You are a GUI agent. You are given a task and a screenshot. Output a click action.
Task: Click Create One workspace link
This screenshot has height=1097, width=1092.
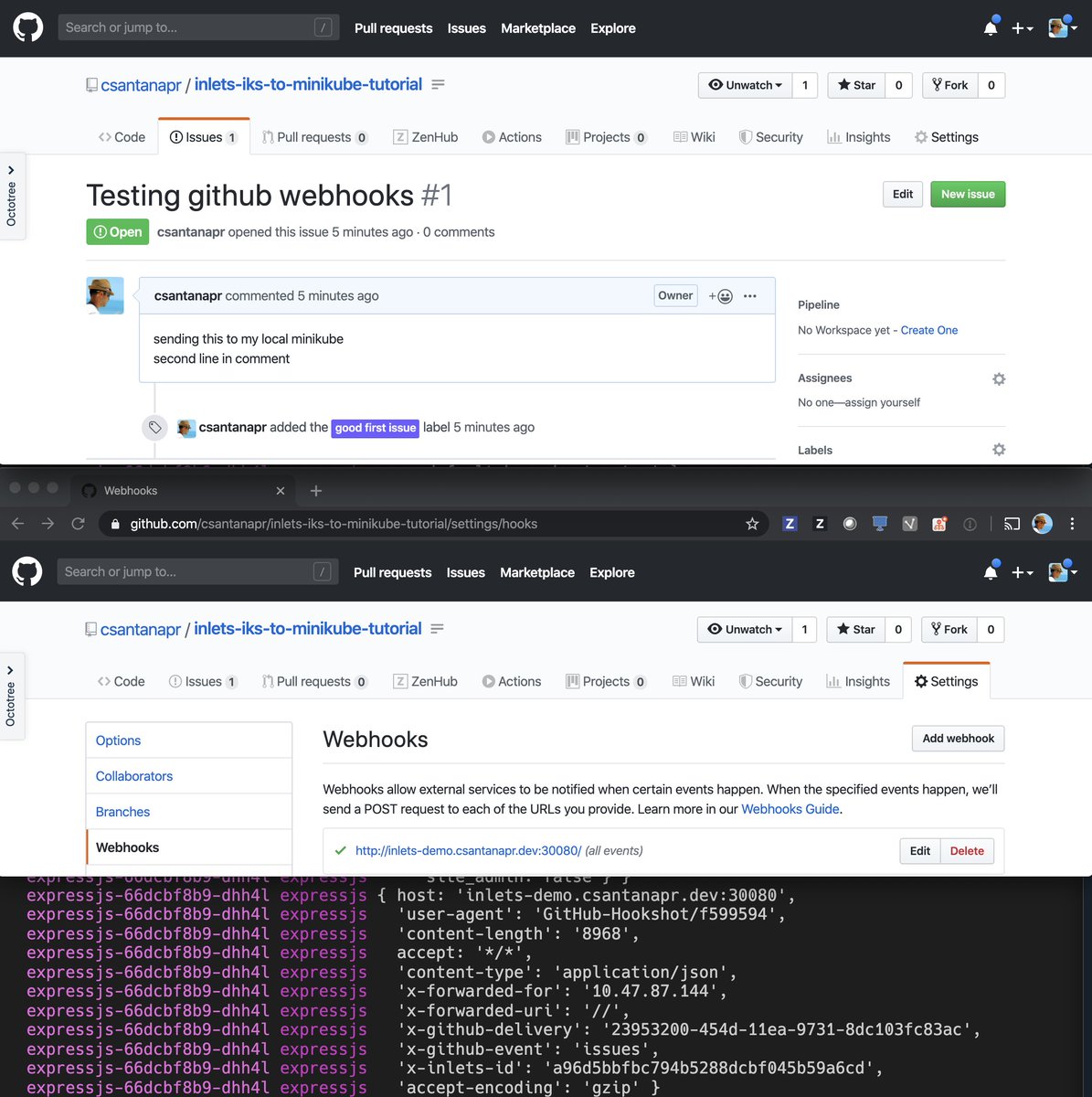tap(929, 330)
